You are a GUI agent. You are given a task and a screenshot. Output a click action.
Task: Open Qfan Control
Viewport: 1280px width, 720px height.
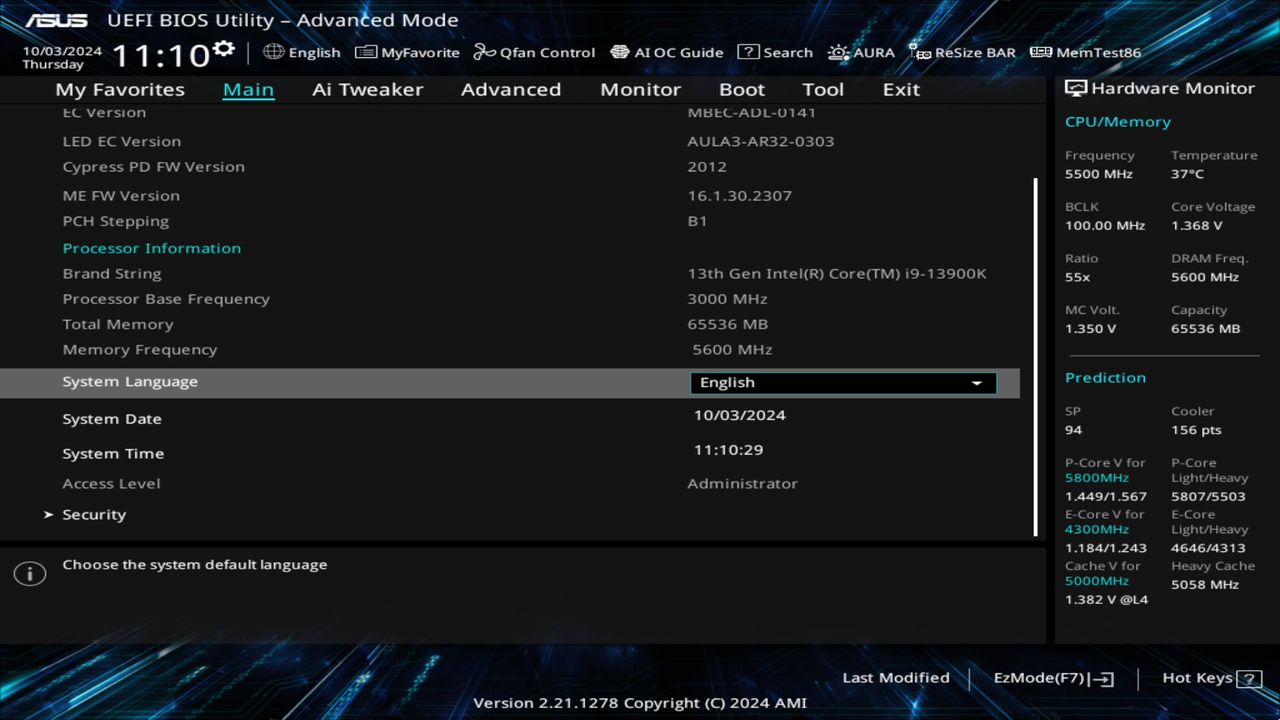pyautogui.click(x=534, y=52)
